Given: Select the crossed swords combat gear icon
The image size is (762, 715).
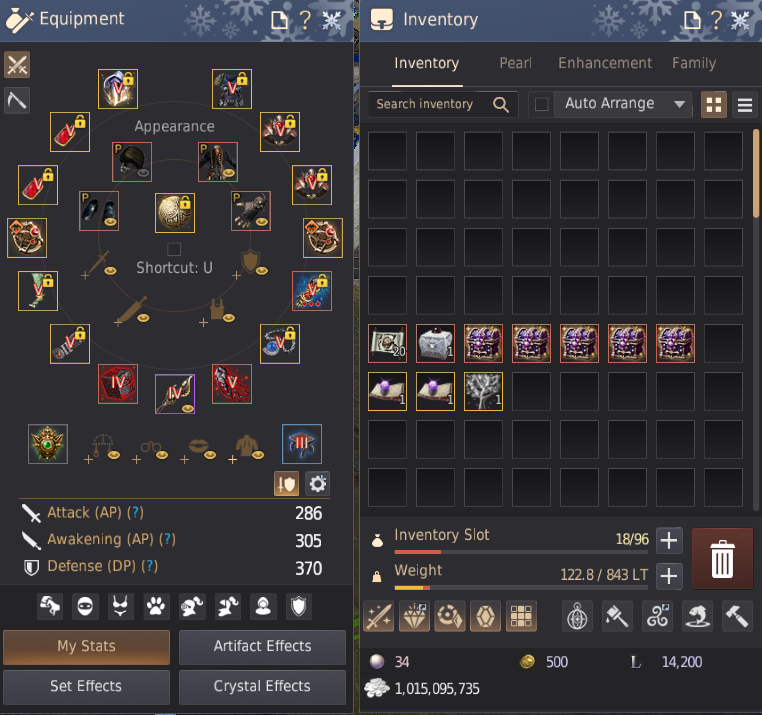Looking at the screenshot, I should point(17,65).
